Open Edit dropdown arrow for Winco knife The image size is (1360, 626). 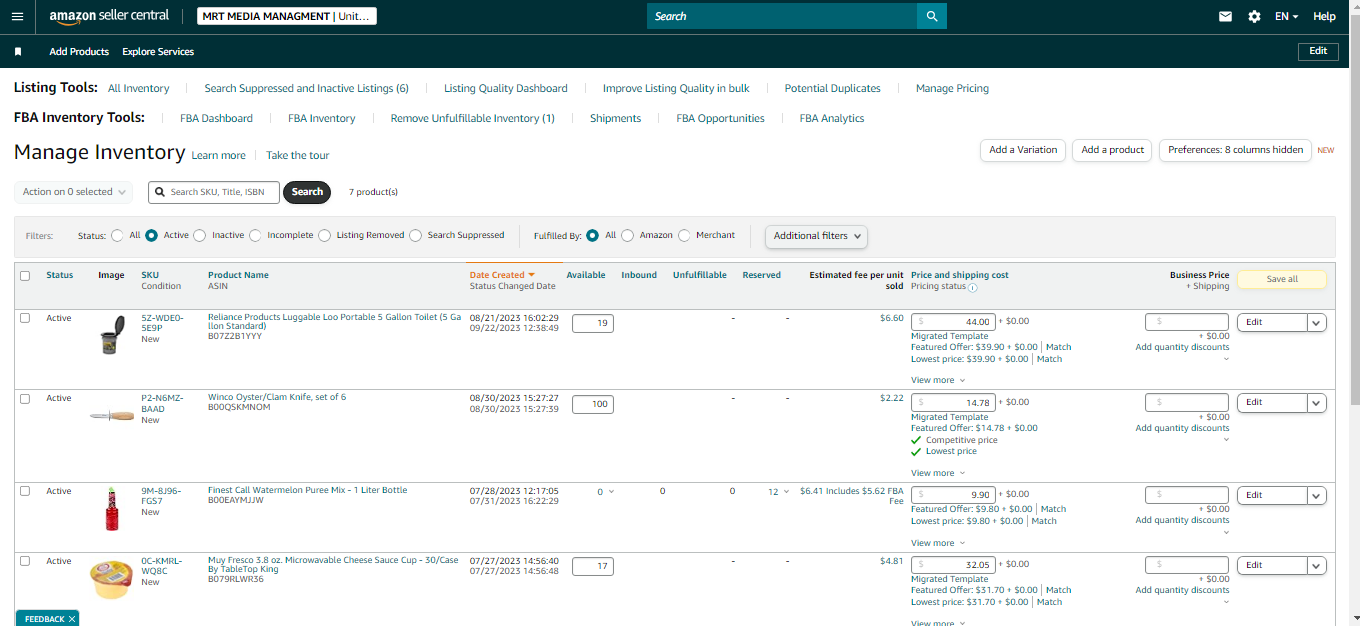[1317, 403]
